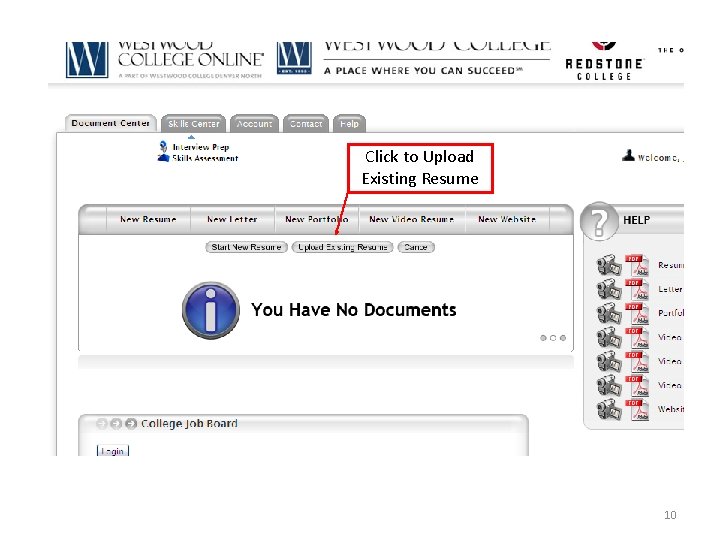720x540 pixels.
Task: Click the Westwood College Online logo
Action: coord(165,60)
